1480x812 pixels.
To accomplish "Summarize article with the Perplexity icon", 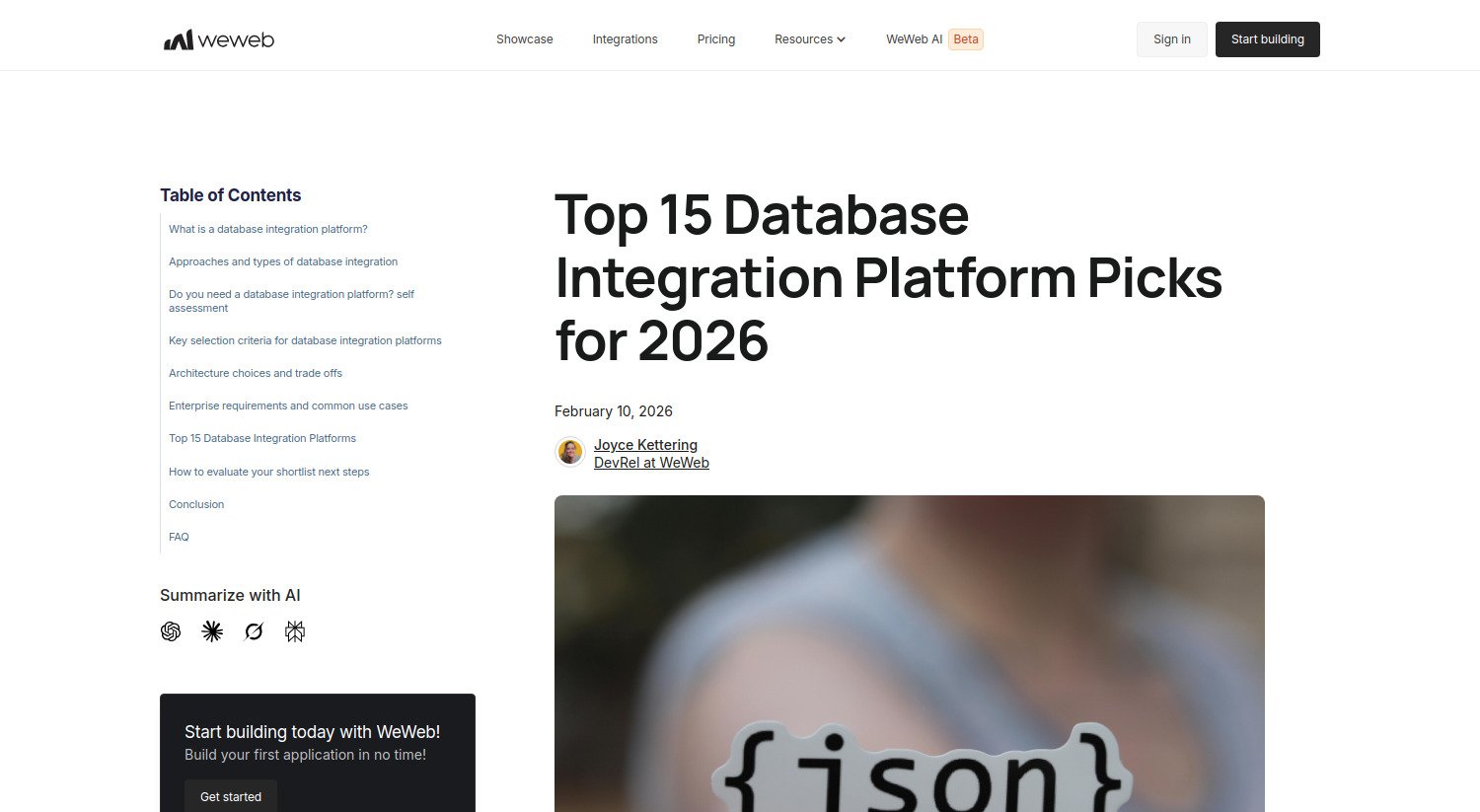I will click(295, 631).
